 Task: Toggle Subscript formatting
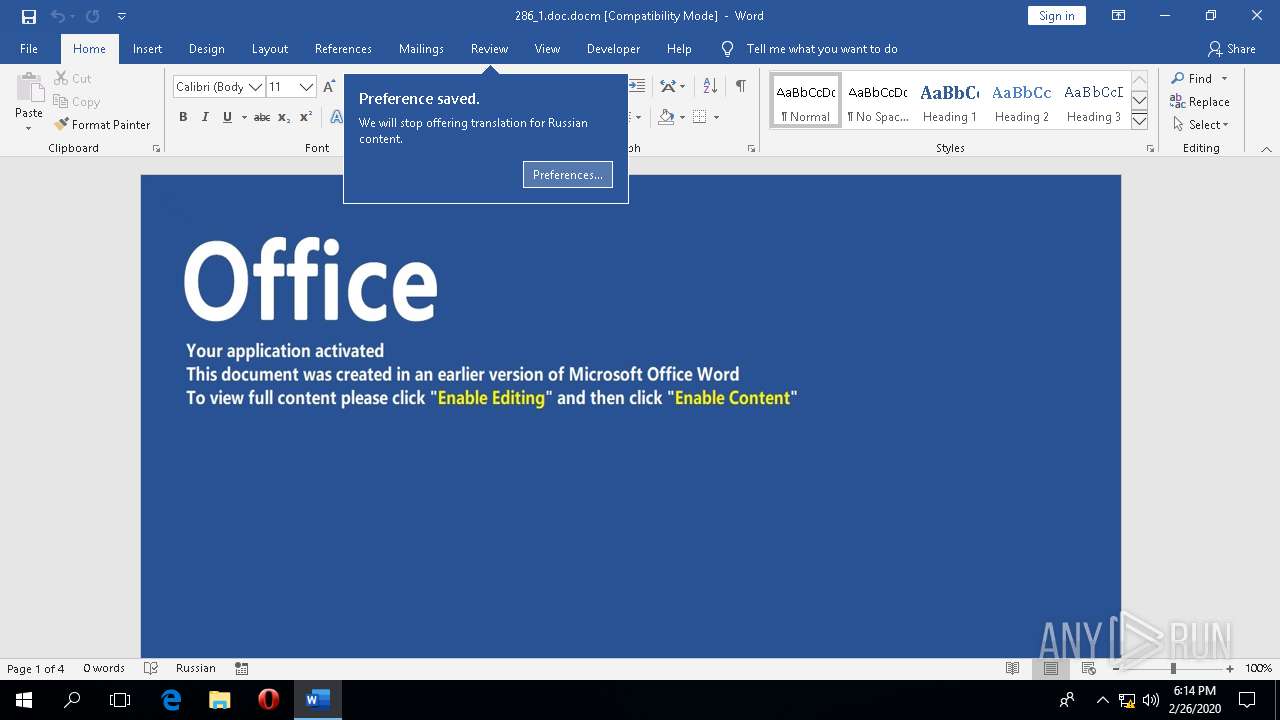(284, 117)
